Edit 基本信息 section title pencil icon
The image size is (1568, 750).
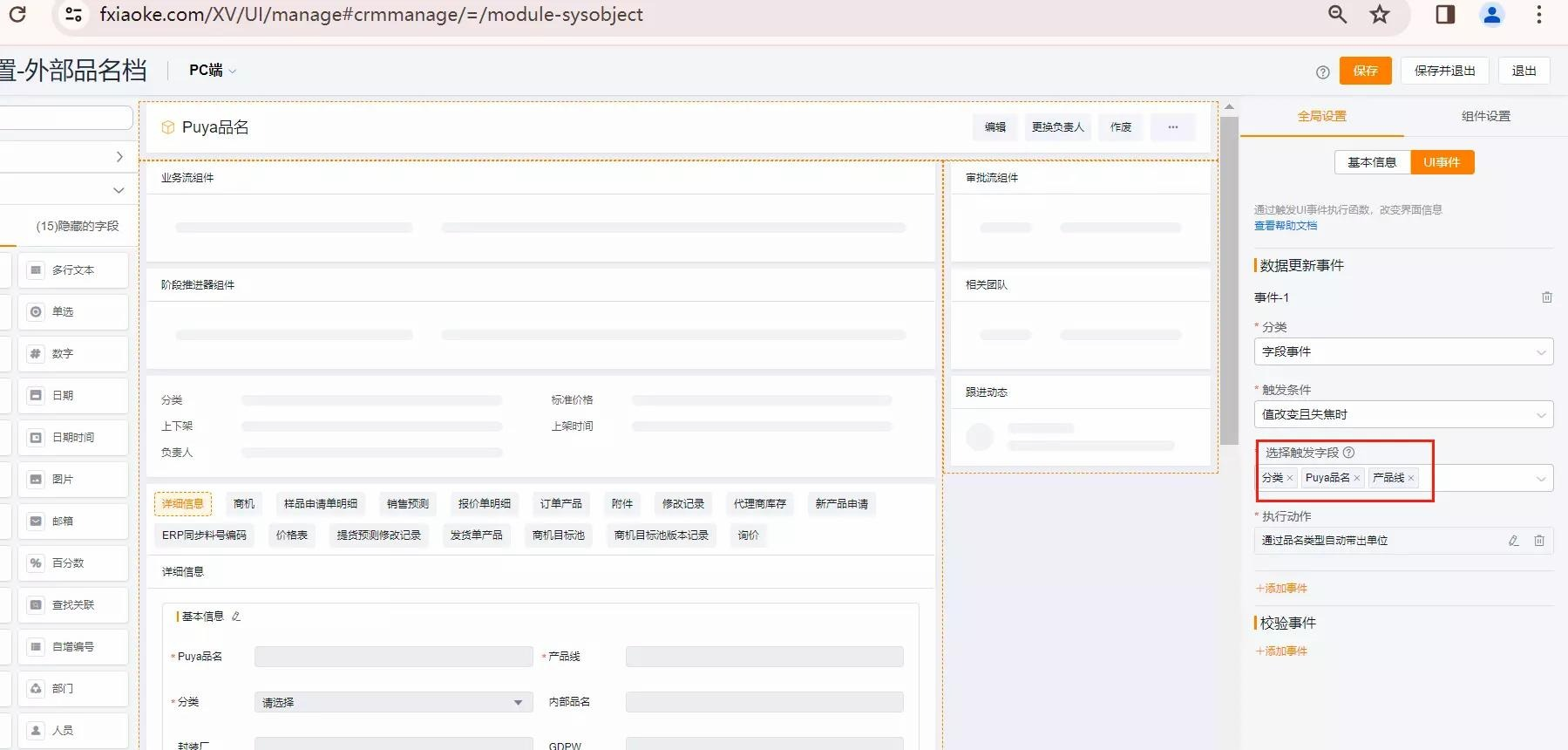click(x=236, y=617)
